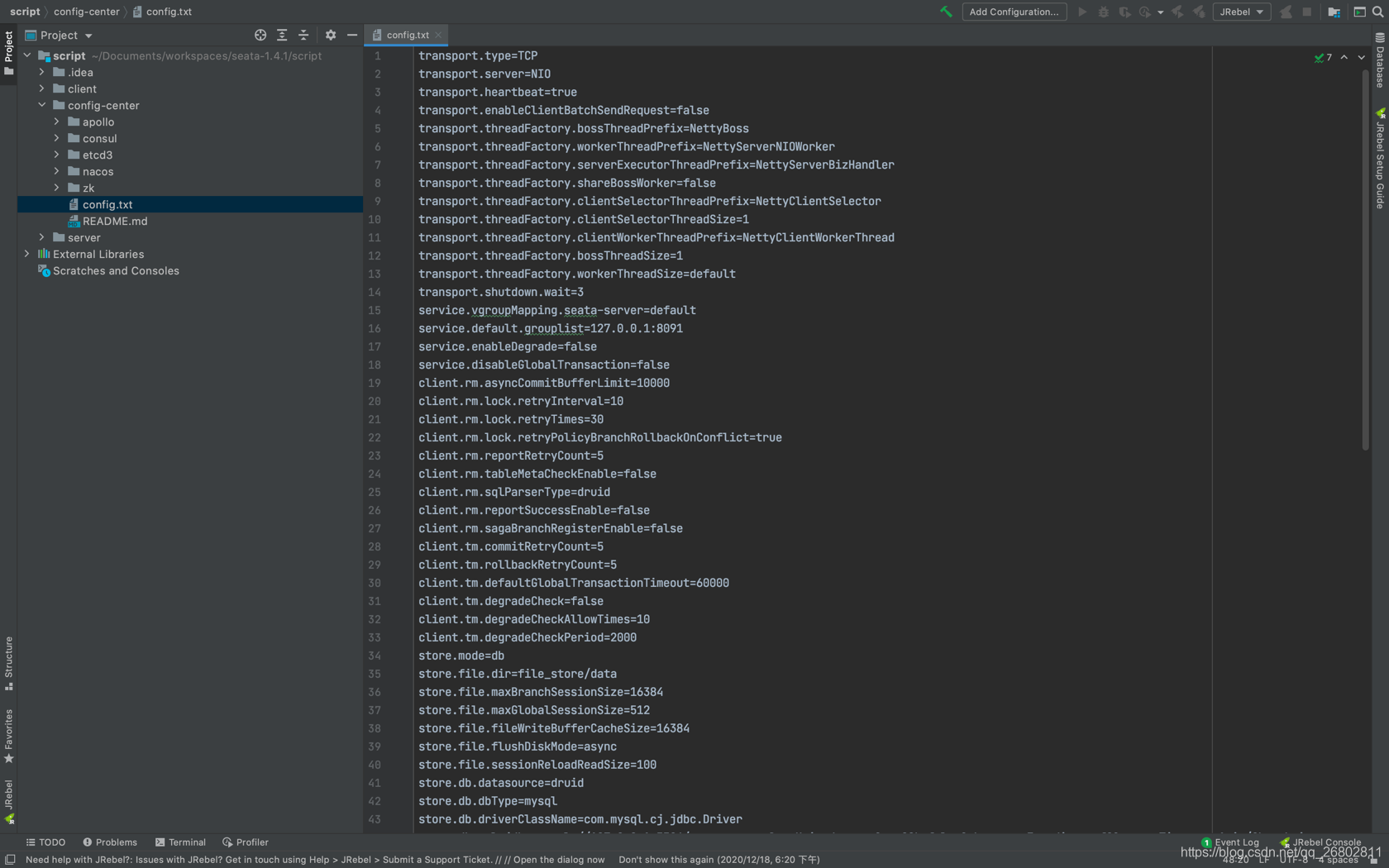This screenshot has width=1389, height=868.
Task: Expand the .idea folder
Action: [42, 72]
